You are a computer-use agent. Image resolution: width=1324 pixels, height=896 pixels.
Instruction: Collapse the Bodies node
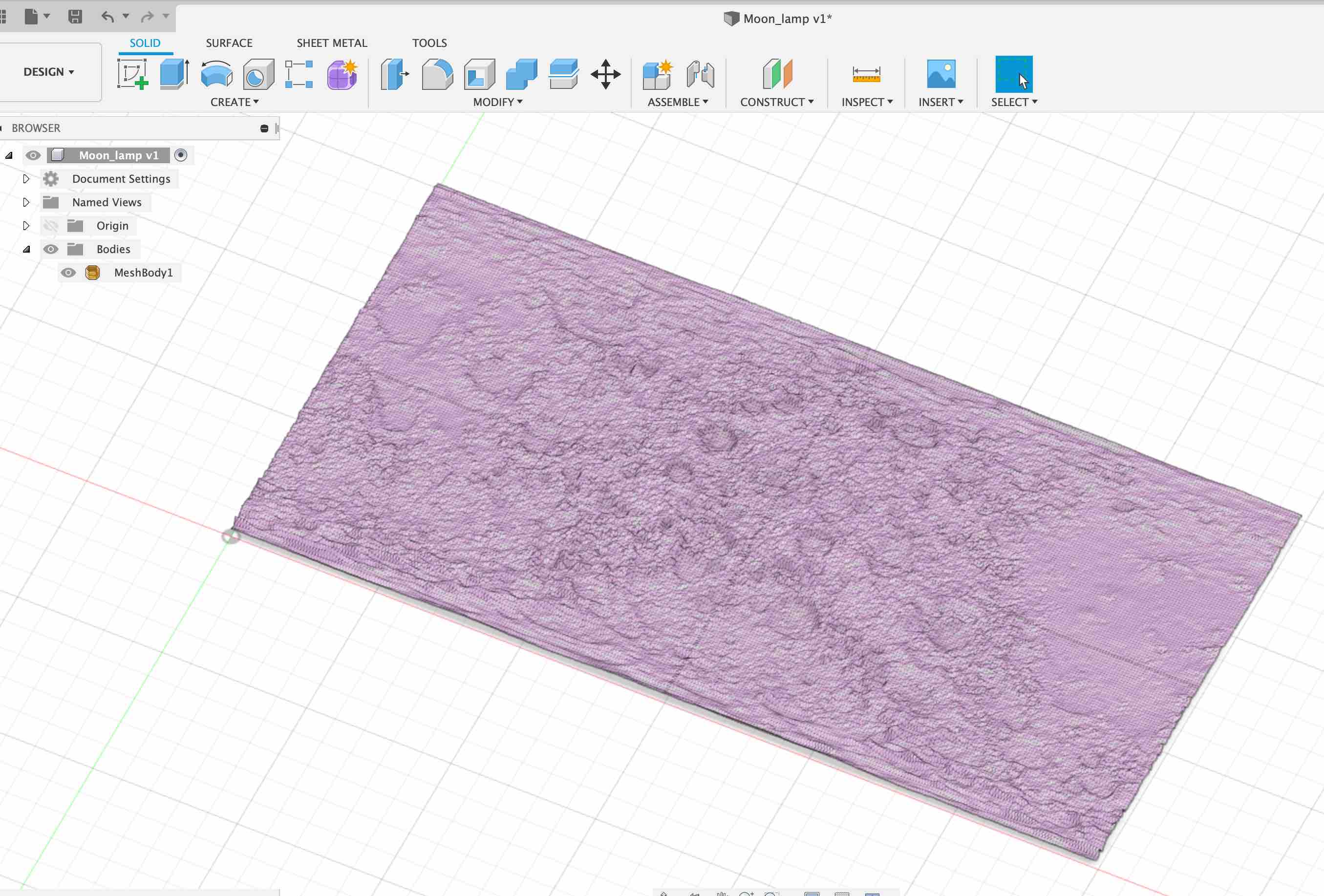(26, 249)
